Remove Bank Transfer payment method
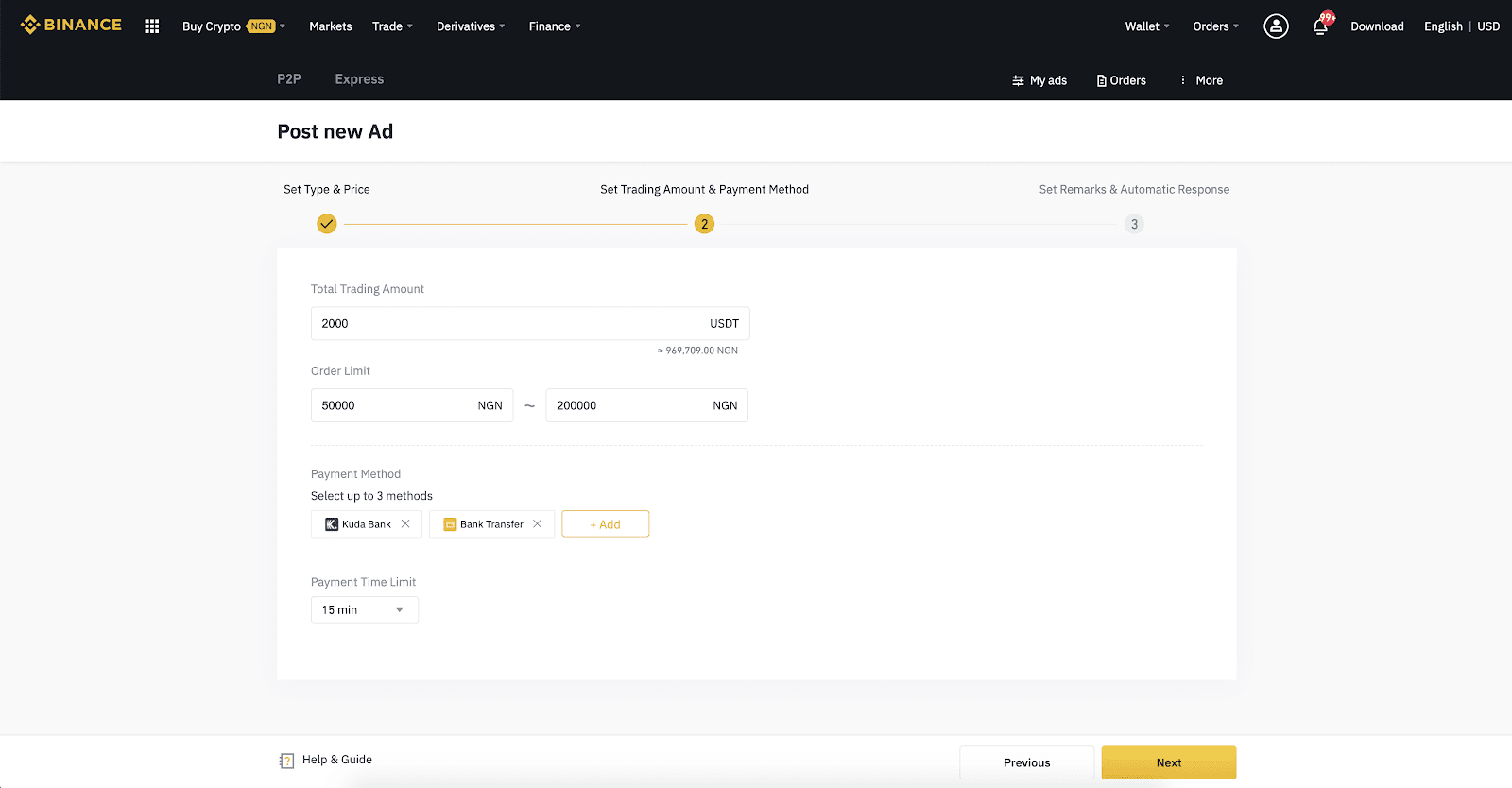The height and width of the screenshot is (788, 1512). 537,523
